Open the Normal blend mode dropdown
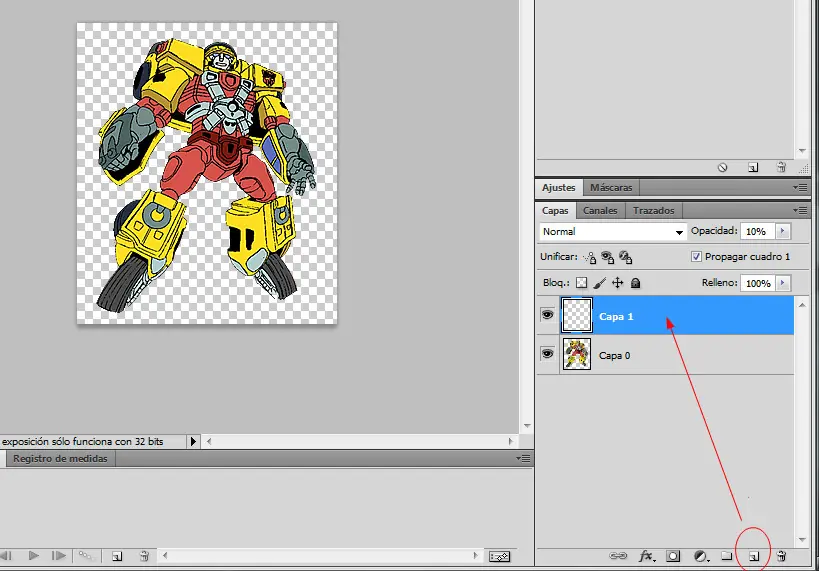This screenshot has height=571, width=819. 612,231
